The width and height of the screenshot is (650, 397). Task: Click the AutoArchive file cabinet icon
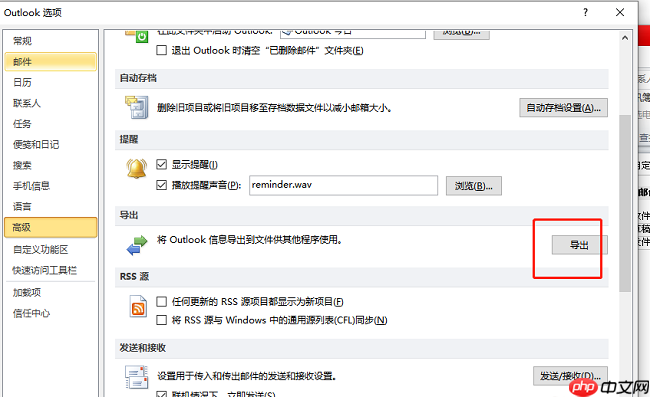pos(137,107)
